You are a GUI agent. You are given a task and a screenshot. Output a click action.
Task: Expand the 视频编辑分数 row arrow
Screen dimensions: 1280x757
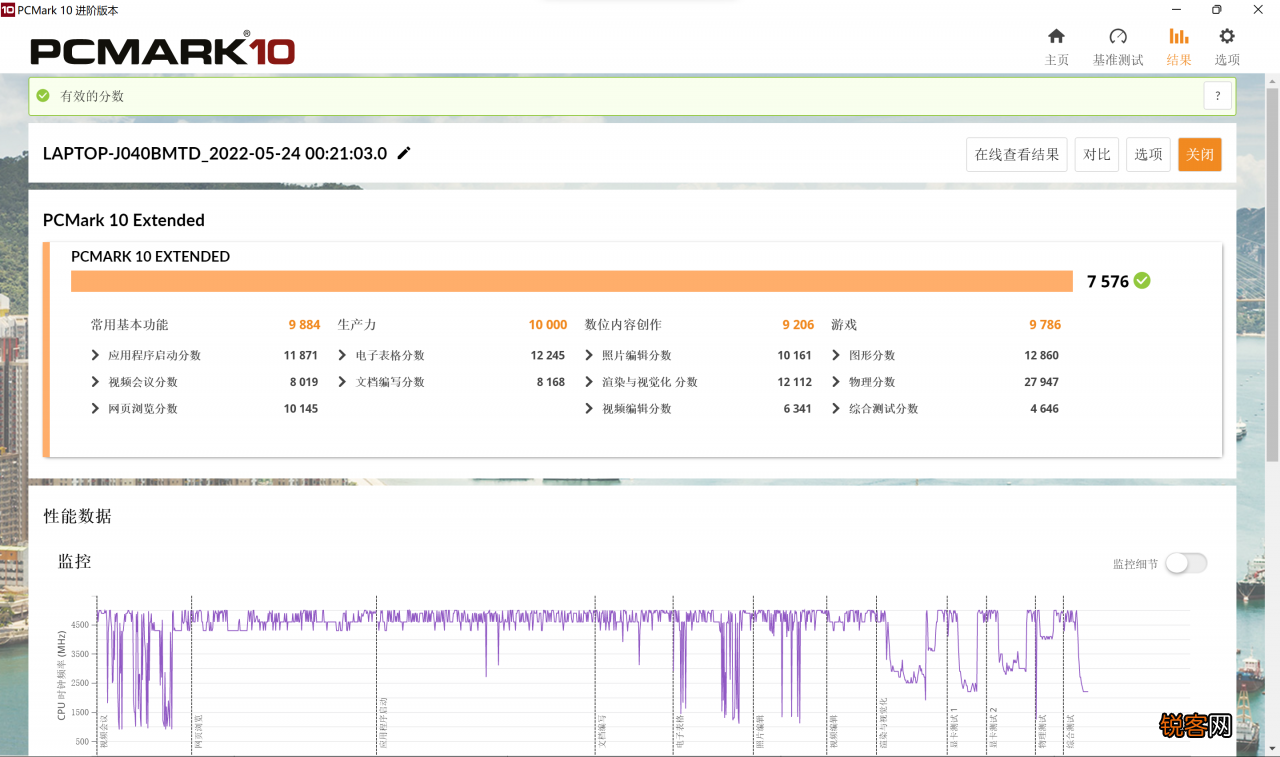589,408
